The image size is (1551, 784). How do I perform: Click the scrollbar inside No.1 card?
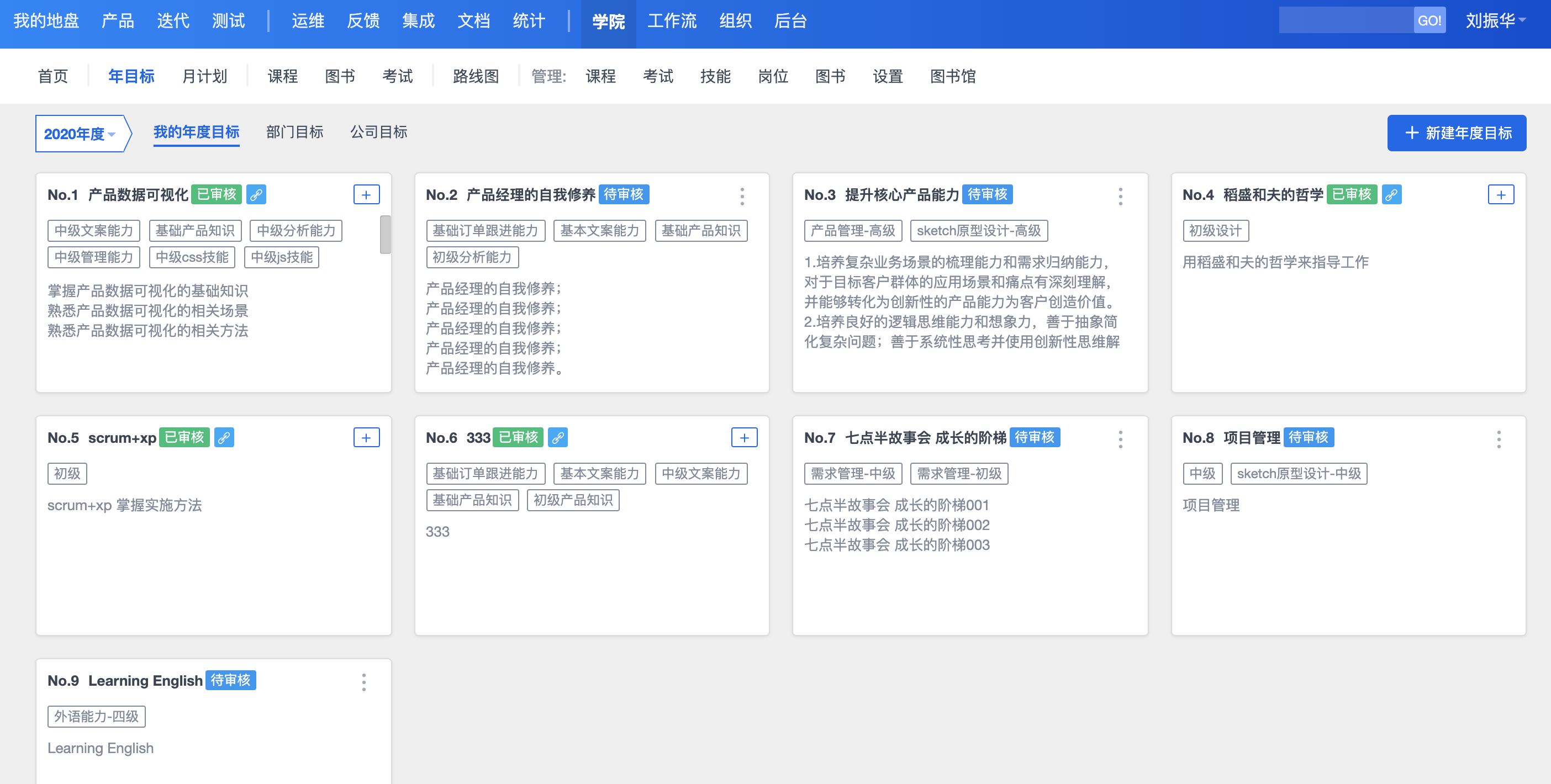tap(386, 235)
